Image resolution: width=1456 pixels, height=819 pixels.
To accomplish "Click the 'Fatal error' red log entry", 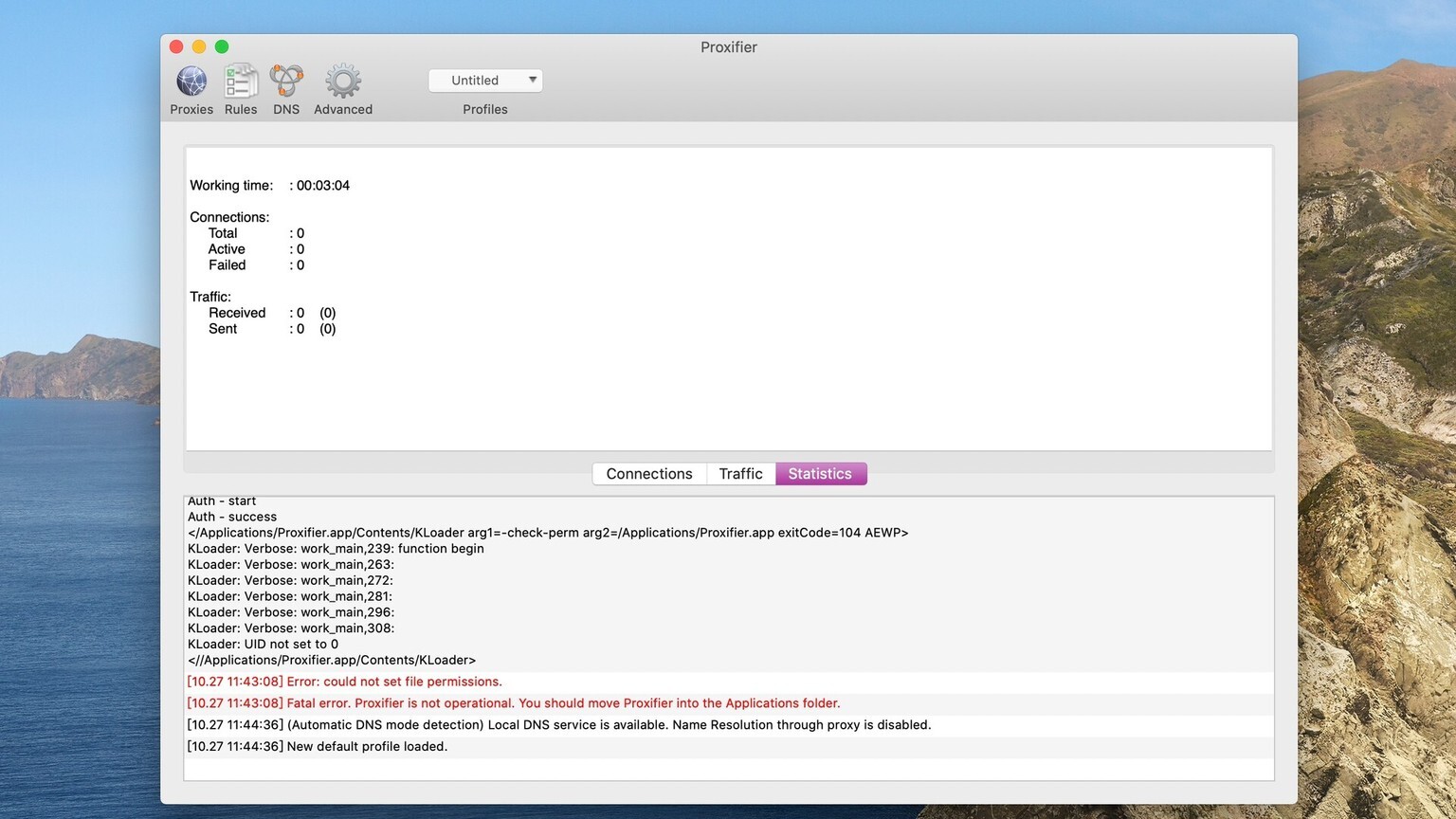I will [x=514, y=703].
